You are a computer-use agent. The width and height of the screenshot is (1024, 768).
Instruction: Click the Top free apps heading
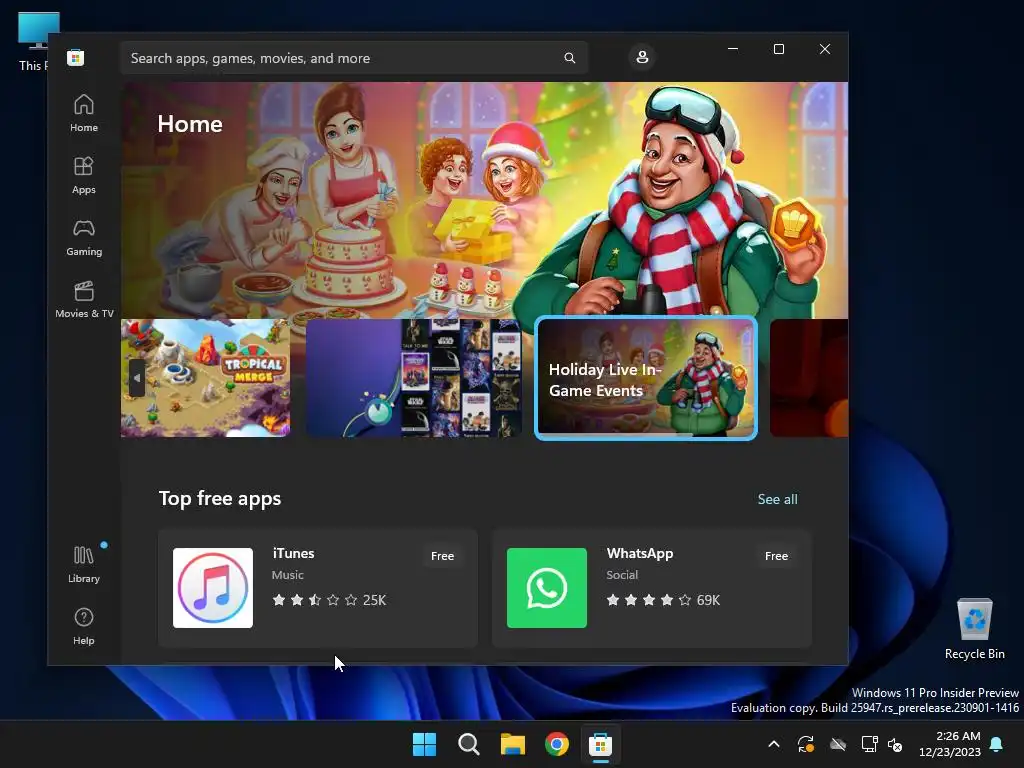pyautogui.click(x=220, y=498)
